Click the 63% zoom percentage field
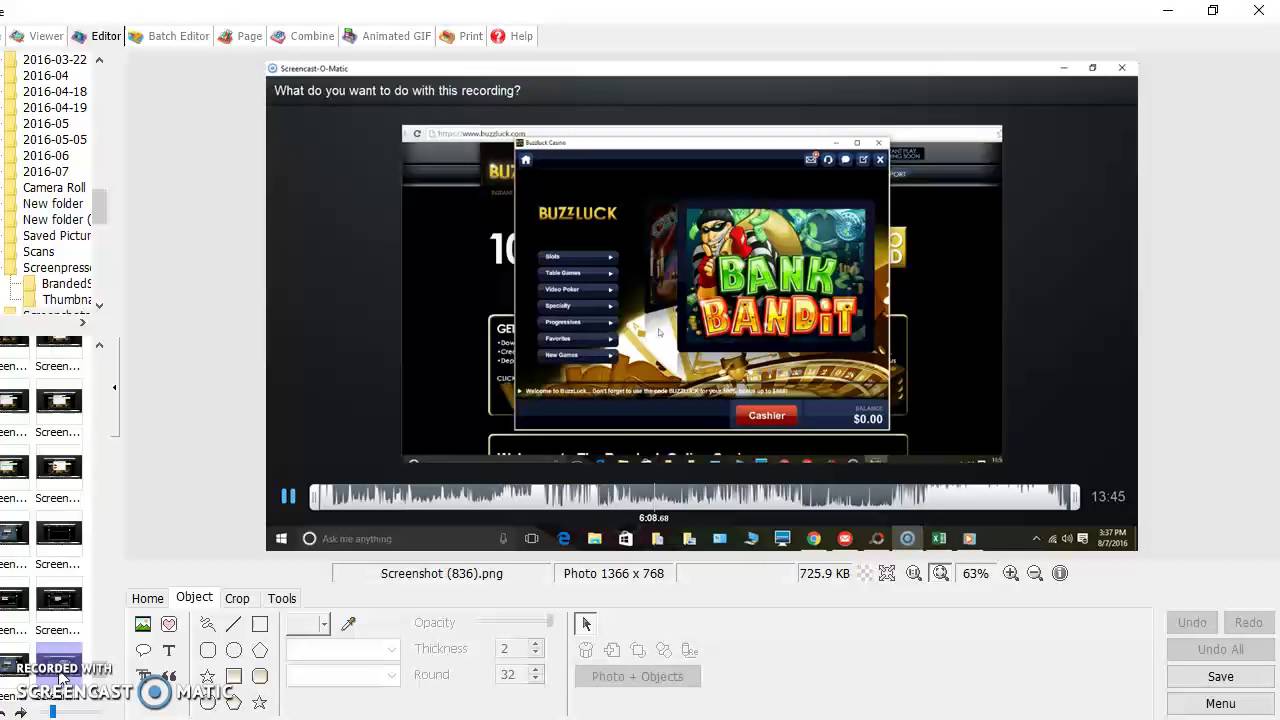Screen dimensions: 1280x720 point(975,573)
